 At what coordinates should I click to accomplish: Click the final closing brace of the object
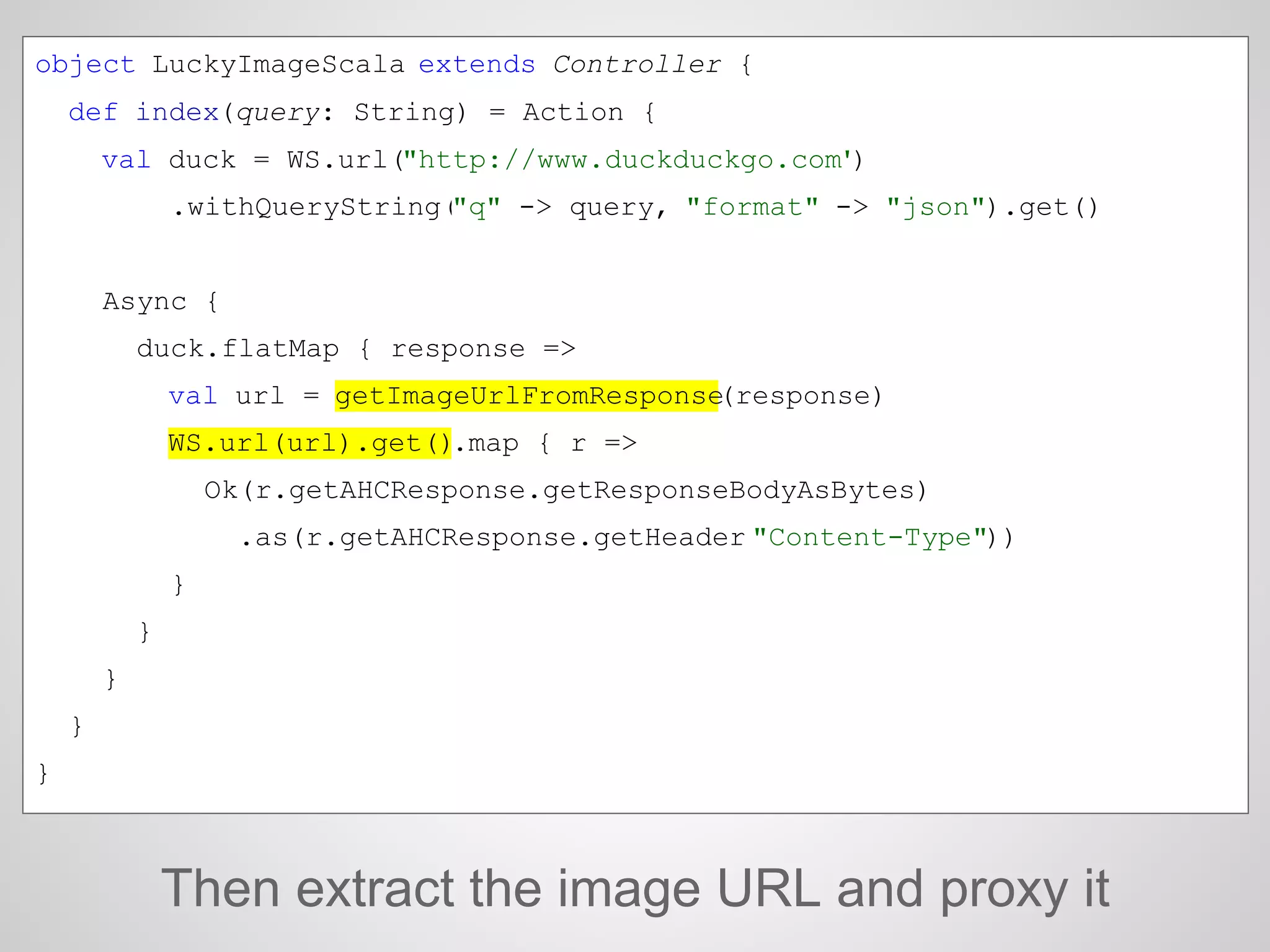[x=43, y=773]
